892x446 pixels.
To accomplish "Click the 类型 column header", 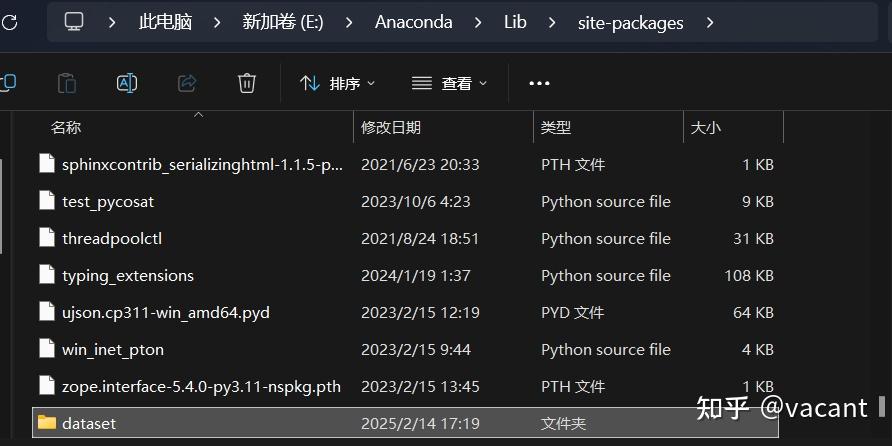I will [x=555, y=128].
